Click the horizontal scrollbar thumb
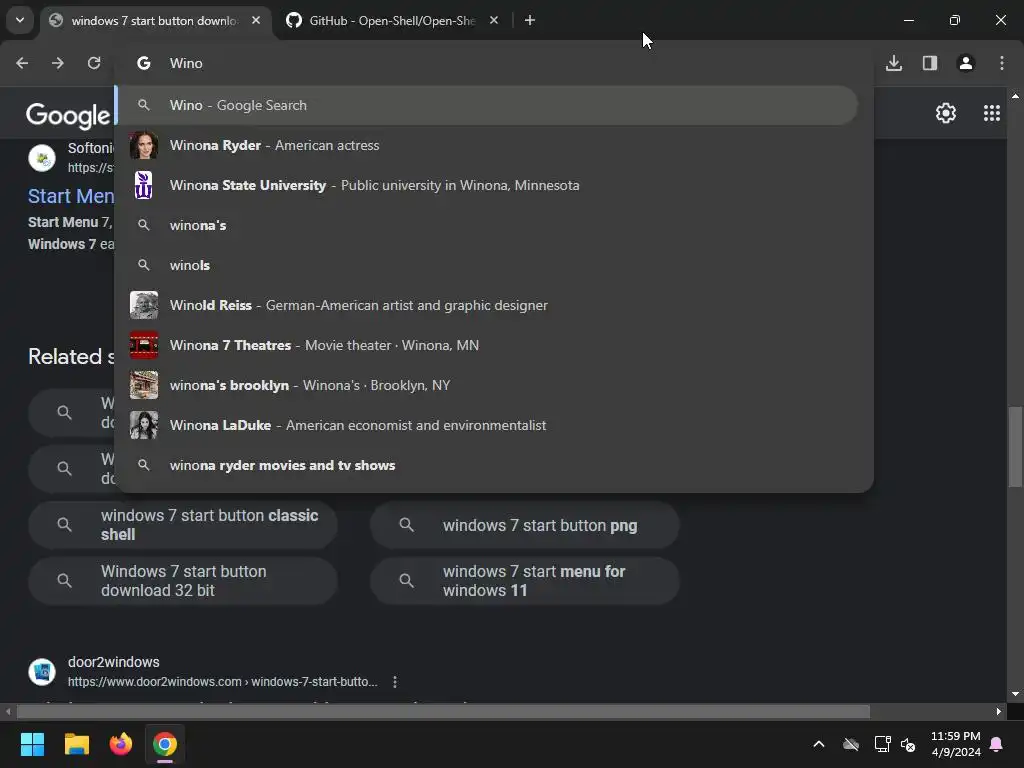This screenshot has width=1024, height=768. pos(443,711)
